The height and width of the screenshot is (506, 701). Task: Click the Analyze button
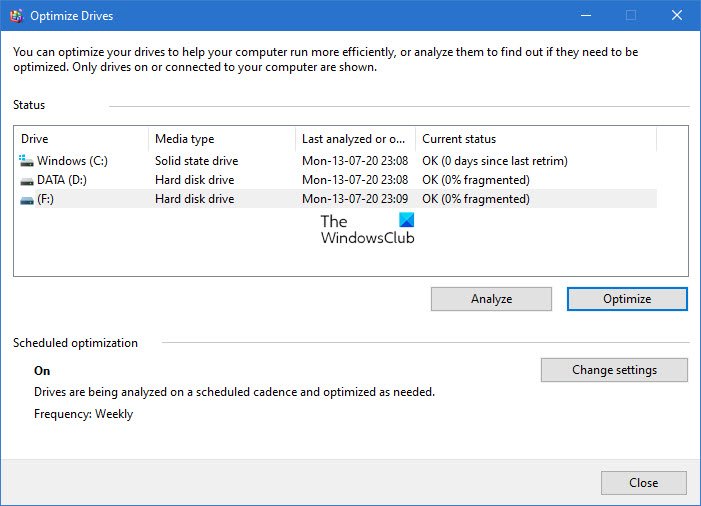[491, 299]
